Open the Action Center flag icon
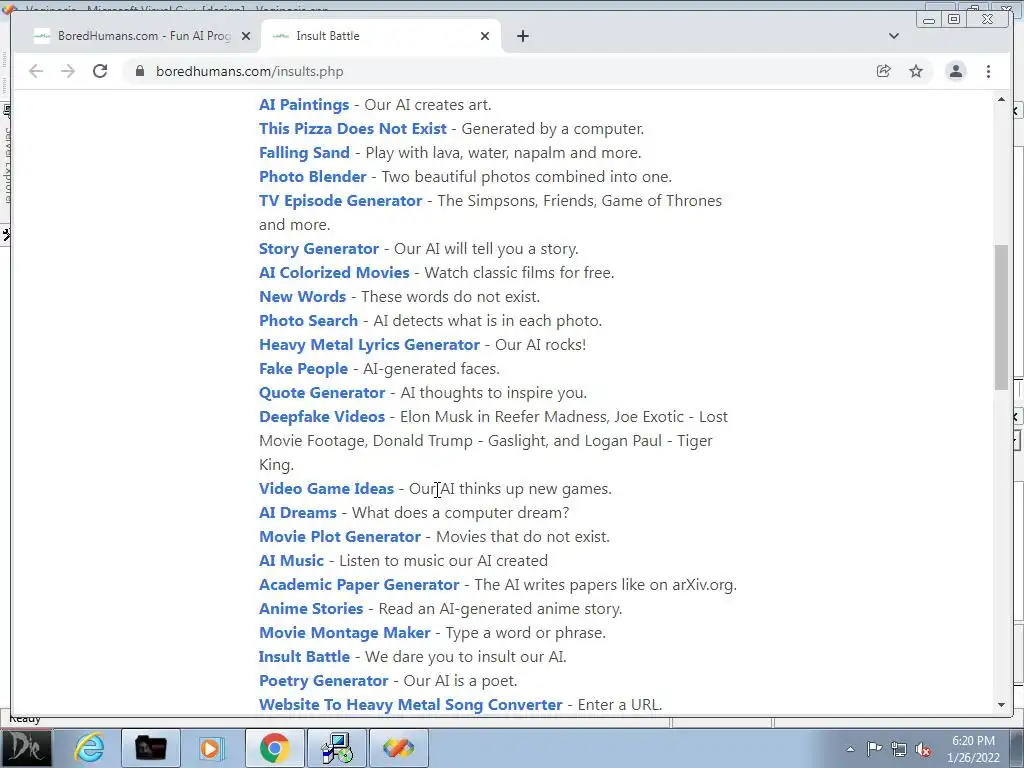The height and width of the screenshot is (768, 1024). point(874,748)
